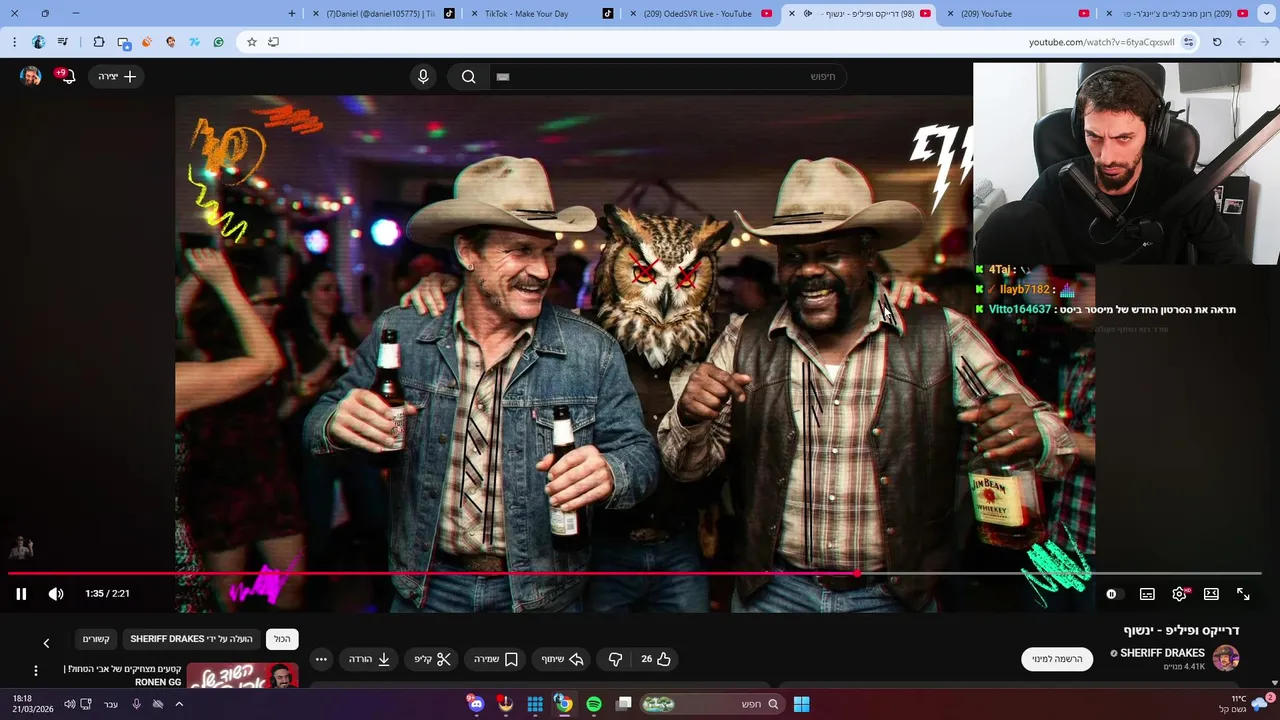Screen dimensions: 1280x720
Task: Click the קליפ clip button
Action: pyautogui.click(x=433, y=659)
